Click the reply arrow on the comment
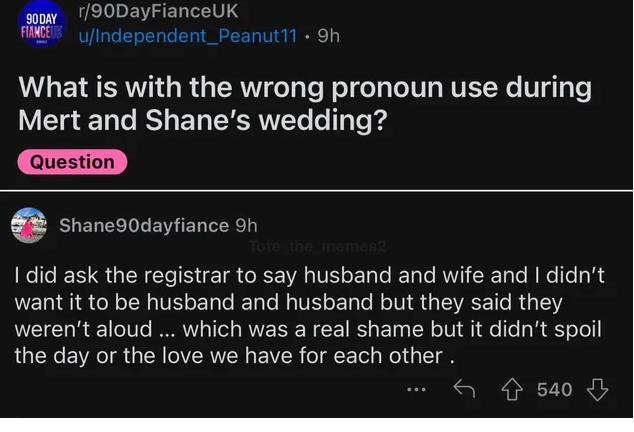634x432 pixels. (463, 389)
